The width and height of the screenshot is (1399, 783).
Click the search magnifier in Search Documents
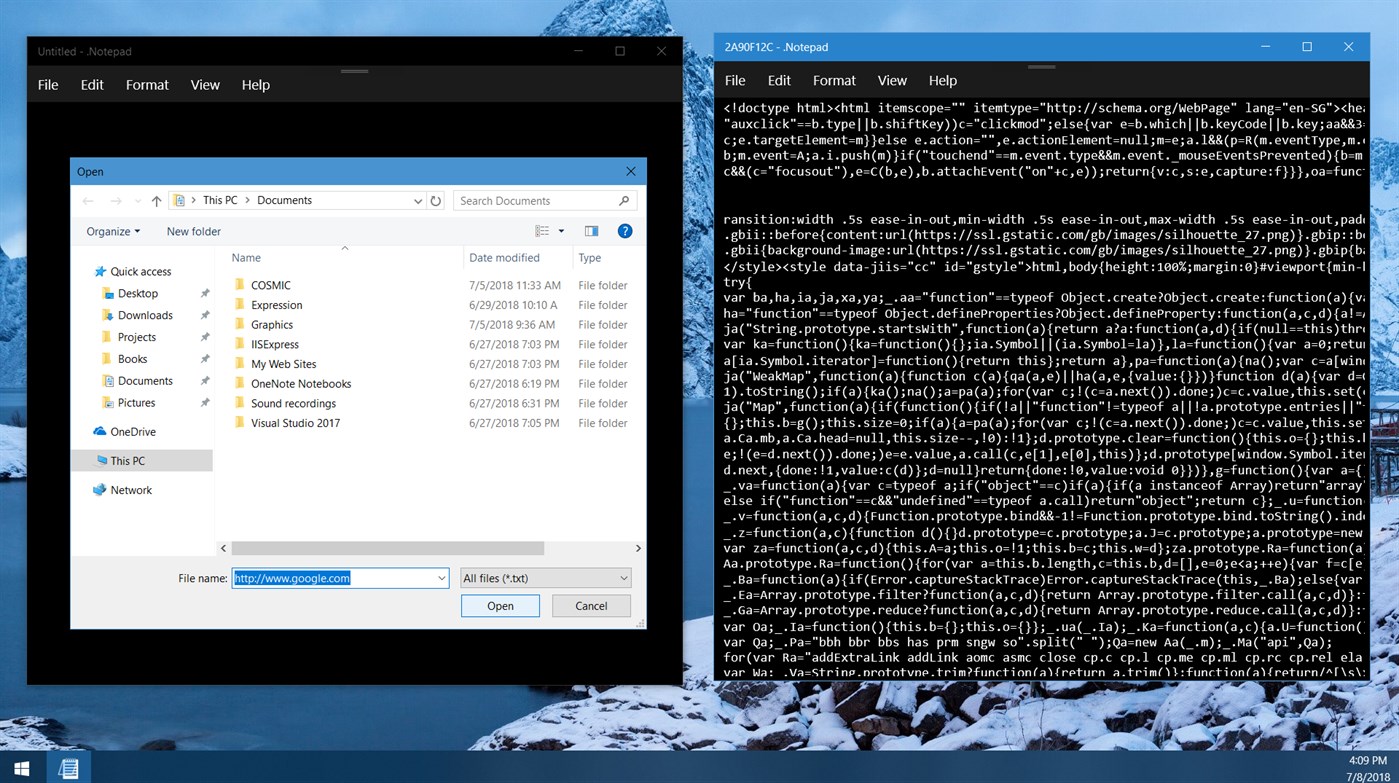click(625, 200)
